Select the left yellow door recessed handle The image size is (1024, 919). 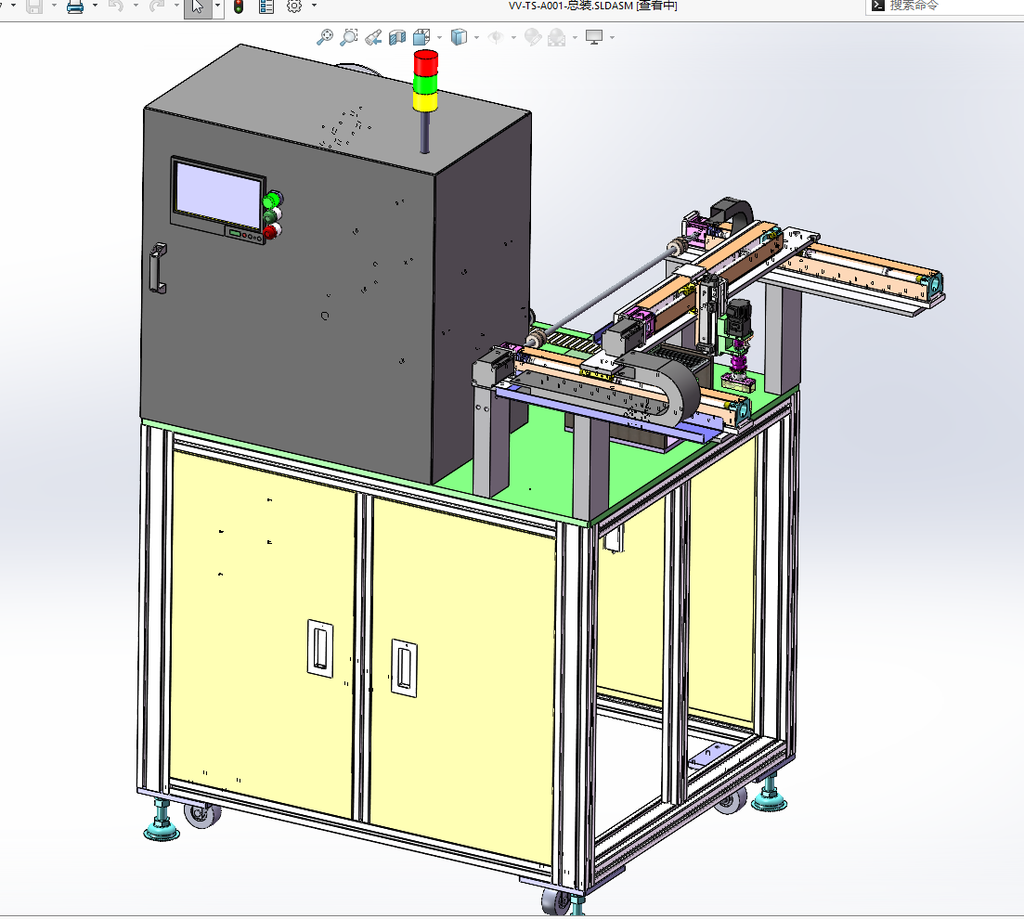point(320,649)
